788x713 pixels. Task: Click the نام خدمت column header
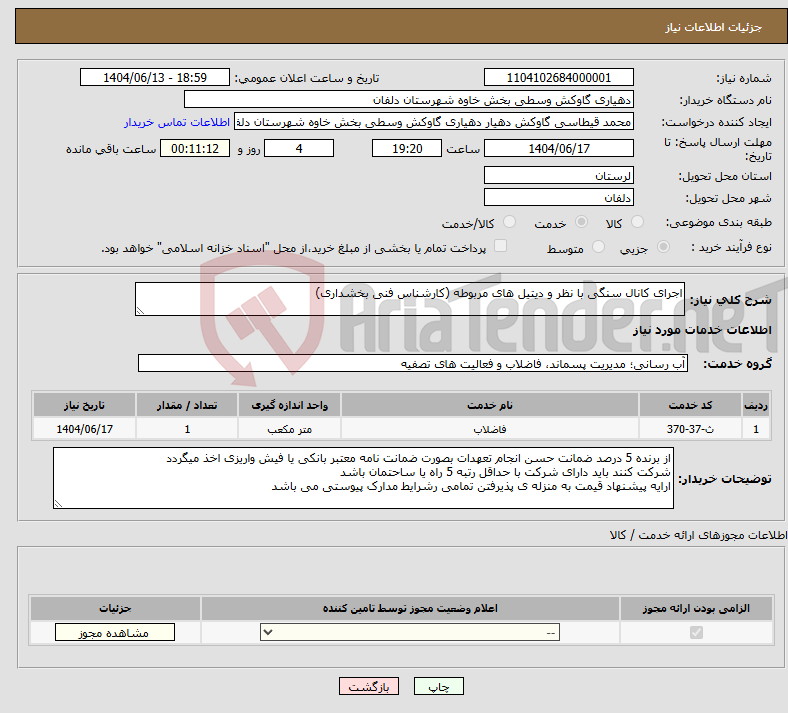(489, 405)
